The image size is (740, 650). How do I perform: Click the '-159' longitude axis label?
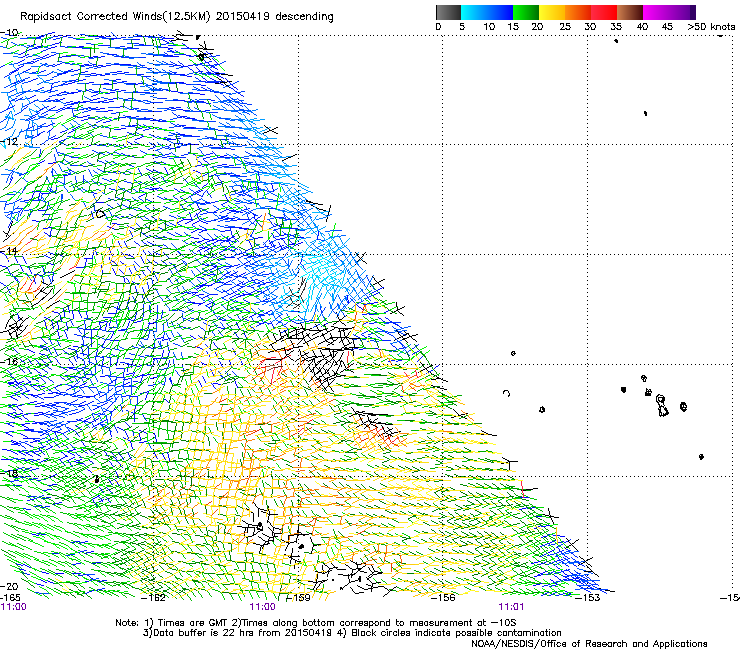click(298, 598)
